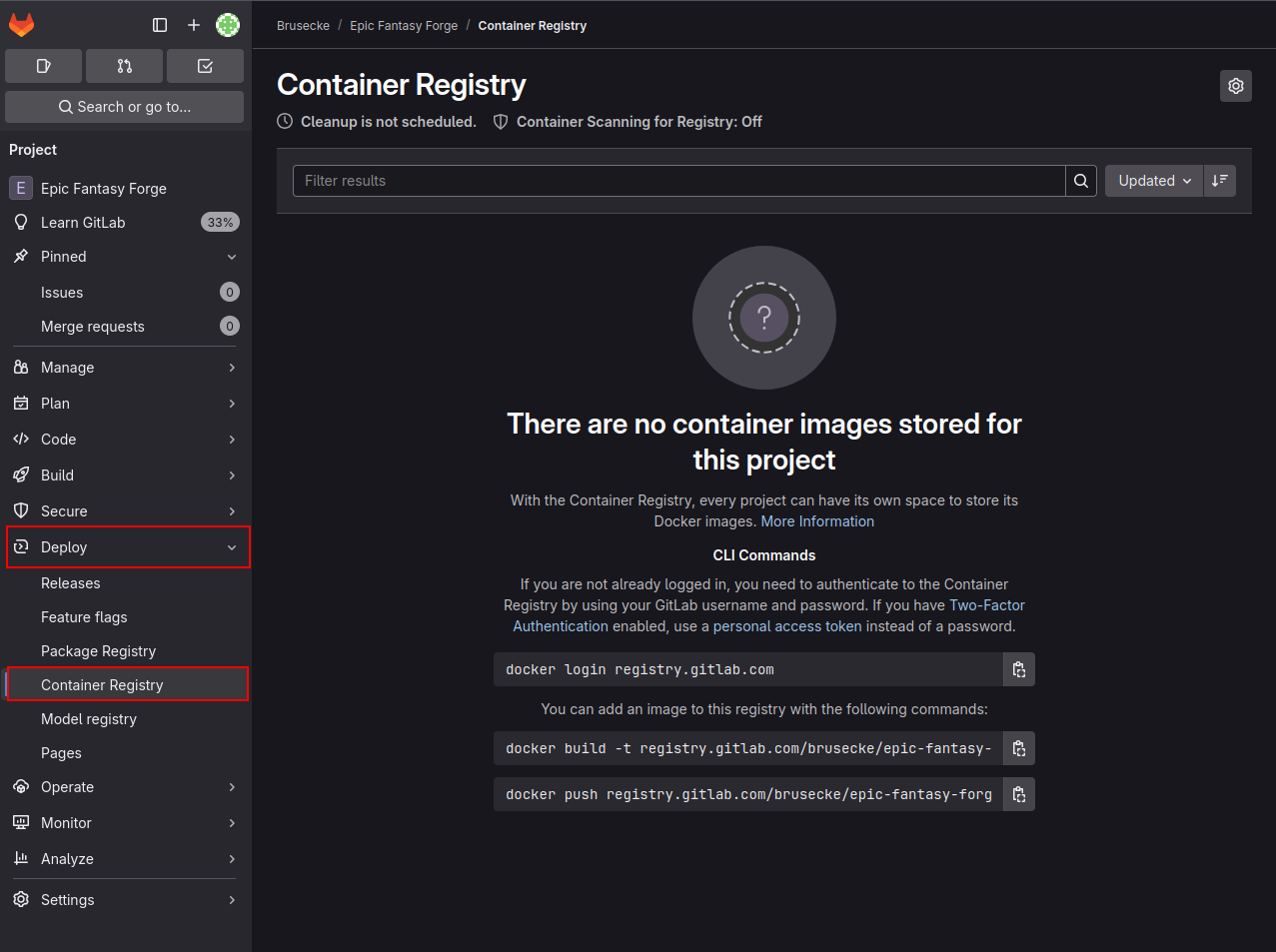Click Cleanup is not scheduled text
The width and height of the screenshot is (1276, 952).
pos(389,122)
